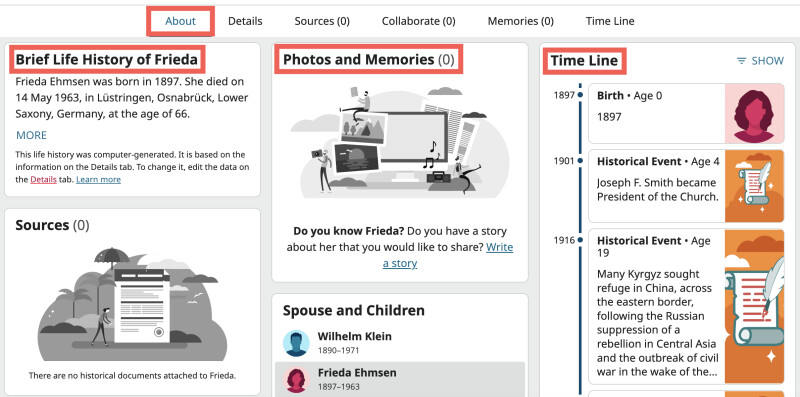This screenshot has height=397, width=800.
Task: Switch to the Details tab
Action: tap(245, 21)
